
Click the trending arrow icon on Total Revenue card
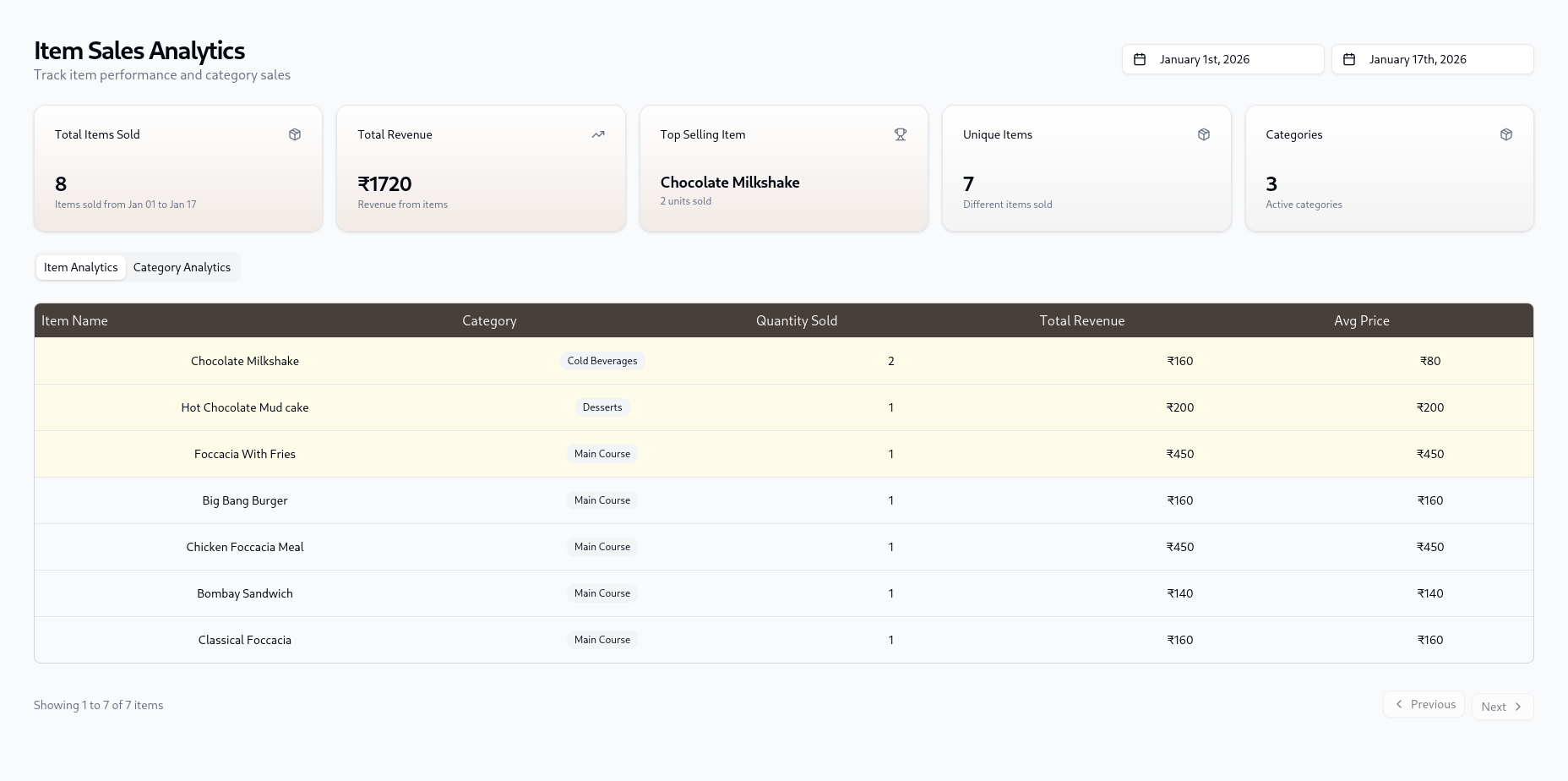pyautogui.click(x=598, y=134)
